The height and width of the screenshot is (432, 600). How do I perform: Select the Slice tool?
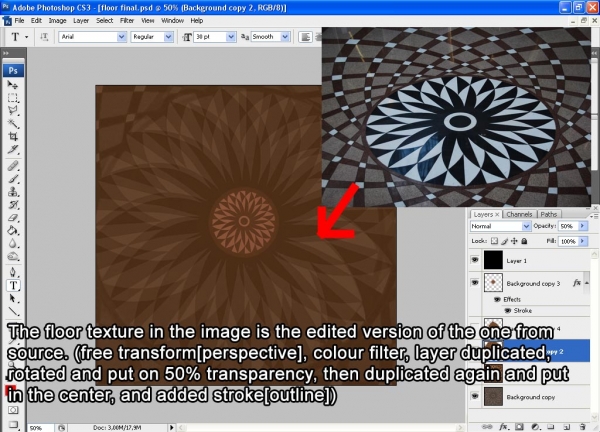tap(13, 150)
